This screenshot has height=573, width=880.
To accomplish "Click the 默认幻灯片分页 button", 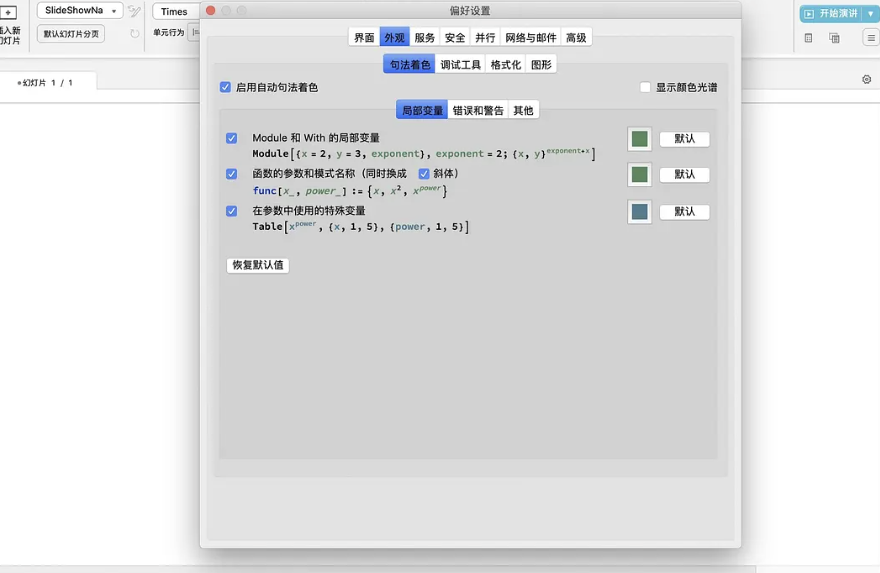I will [x=71, y=34].
